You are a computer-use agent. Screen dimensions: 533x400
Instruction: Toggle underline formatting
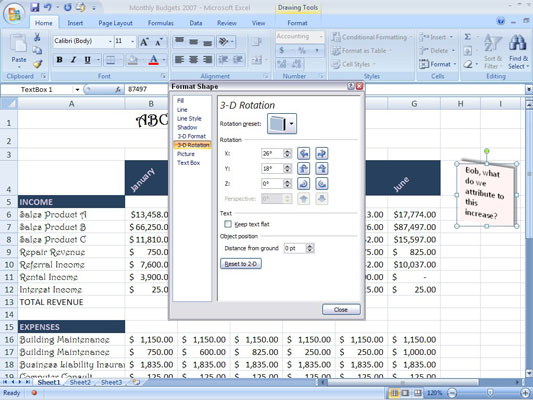pos(87,60)
